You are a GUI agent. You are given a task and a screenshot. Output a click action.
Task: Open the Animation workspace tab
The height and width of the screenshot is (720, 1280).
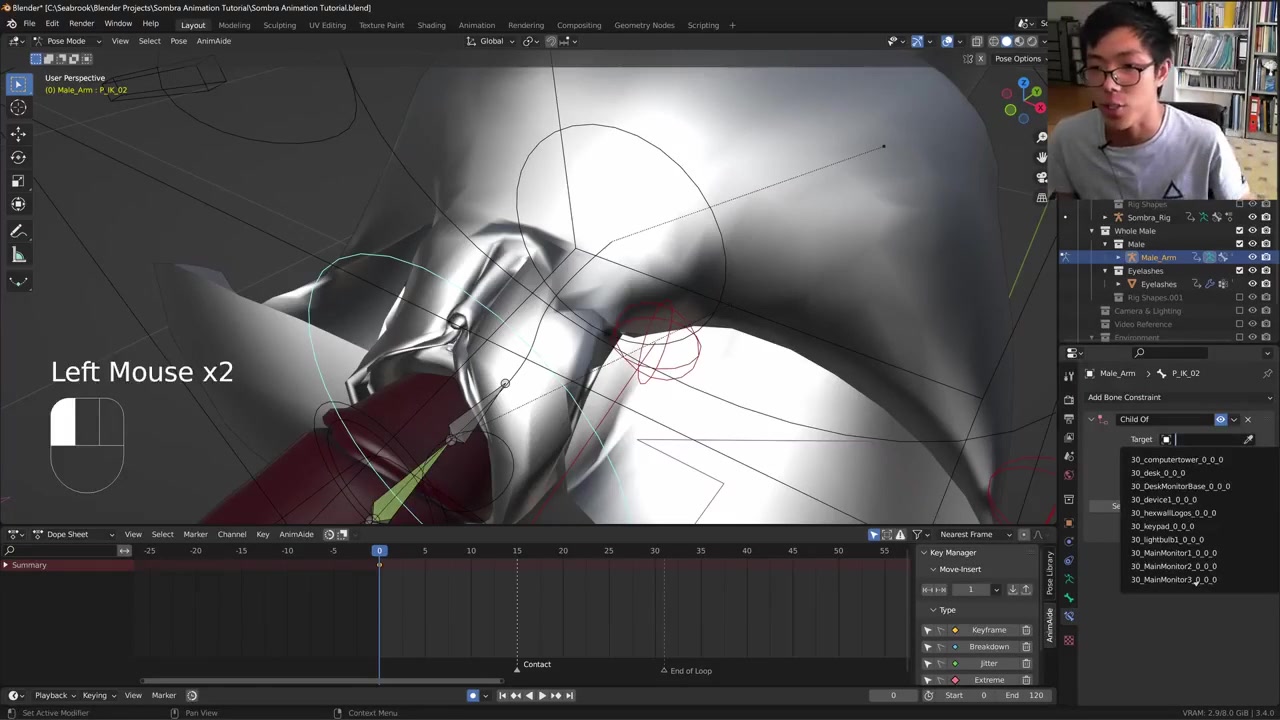pyautogui.click(x=476, y=25)
